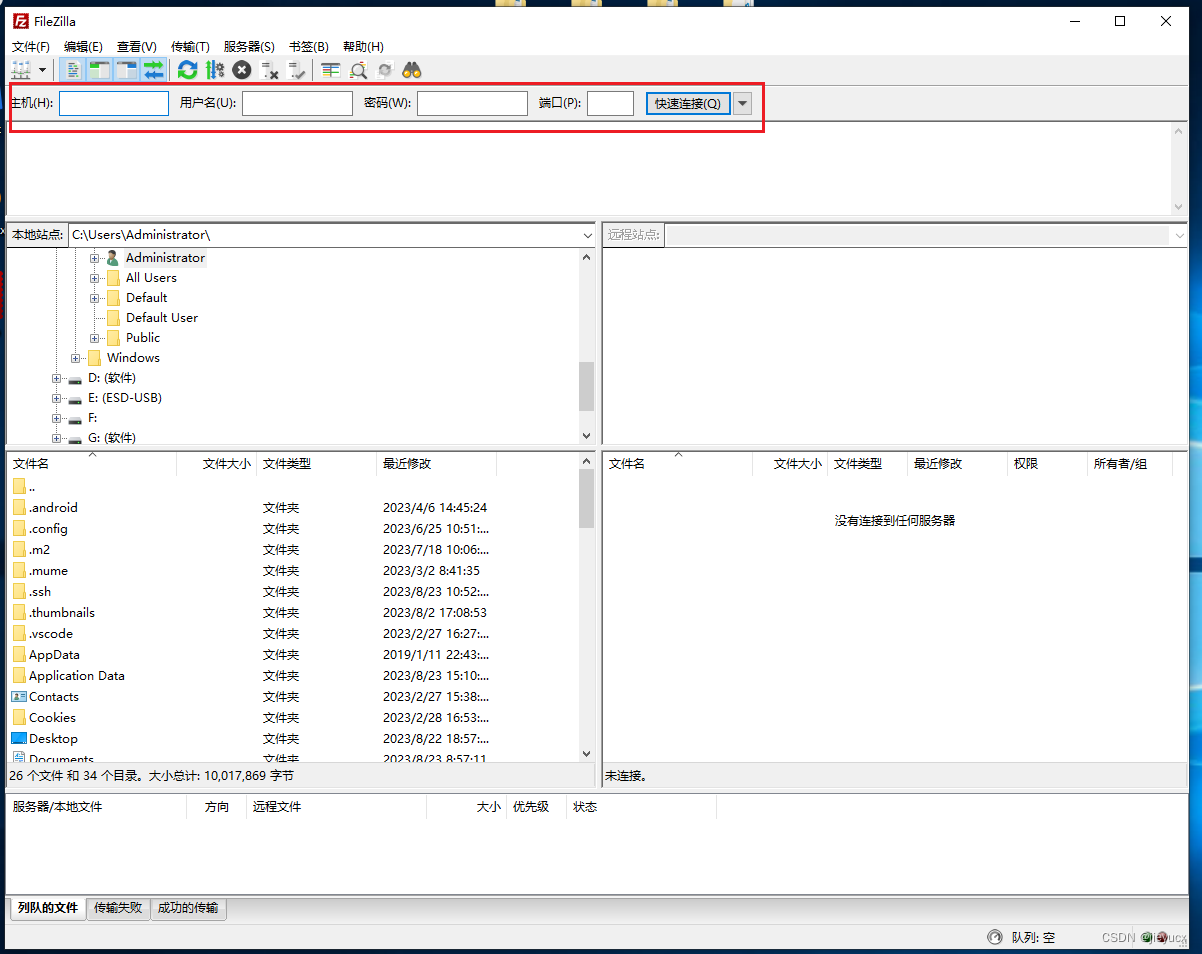This screenshot has height=954, width=1202.
Task: Open the local site path dropdown
Action: click(587, 235)
